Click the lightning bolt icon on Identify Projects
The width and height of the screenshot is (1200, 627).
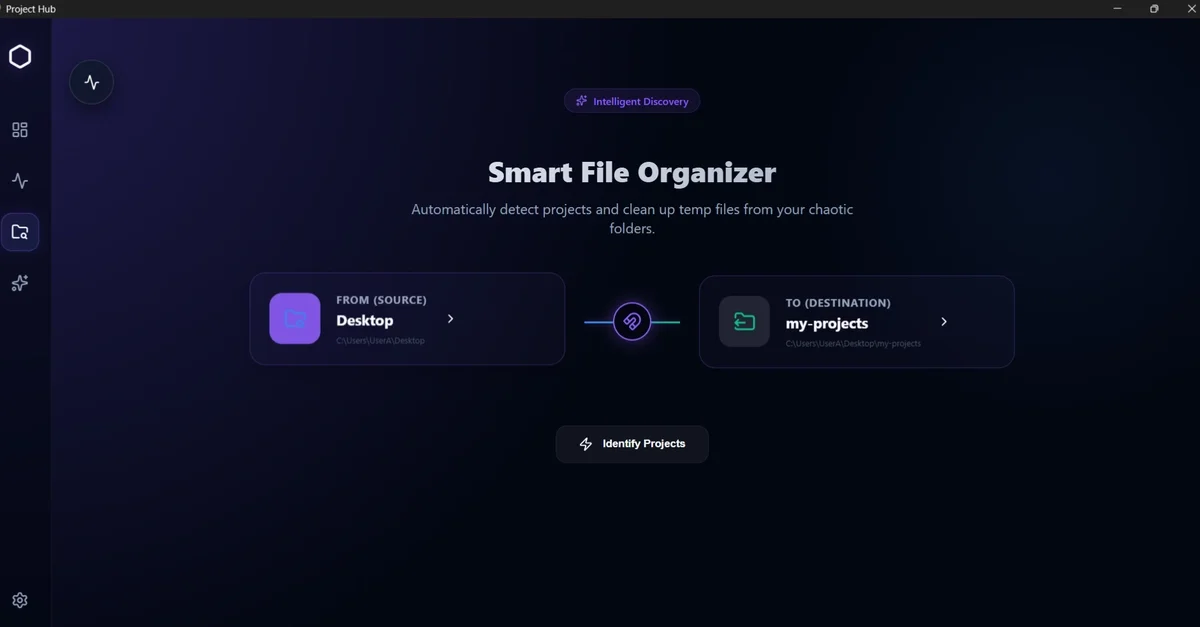pos(586,444)
